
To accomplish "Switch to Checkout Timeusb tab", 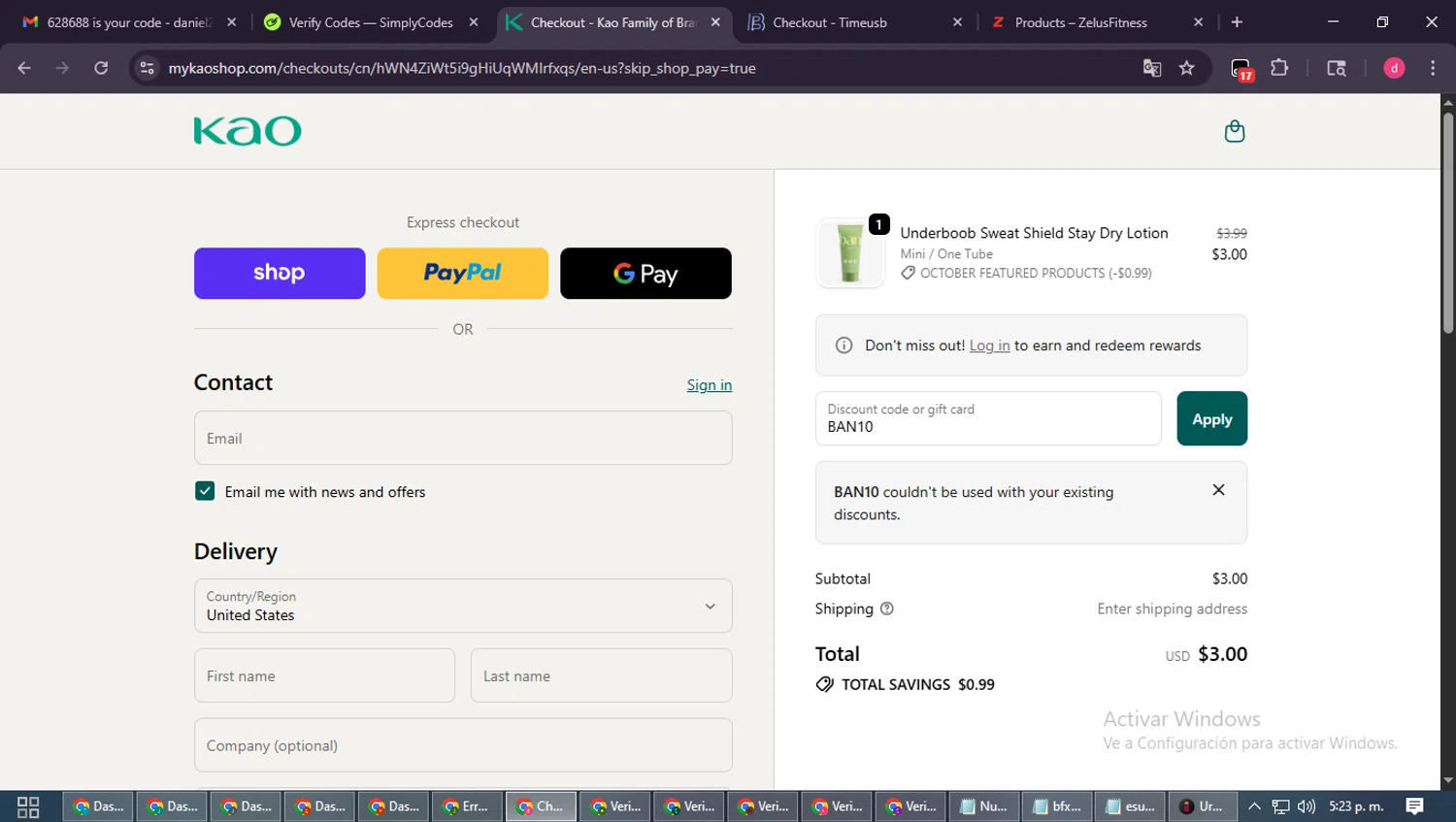I will pyautogui.click(x=830, y=22).
